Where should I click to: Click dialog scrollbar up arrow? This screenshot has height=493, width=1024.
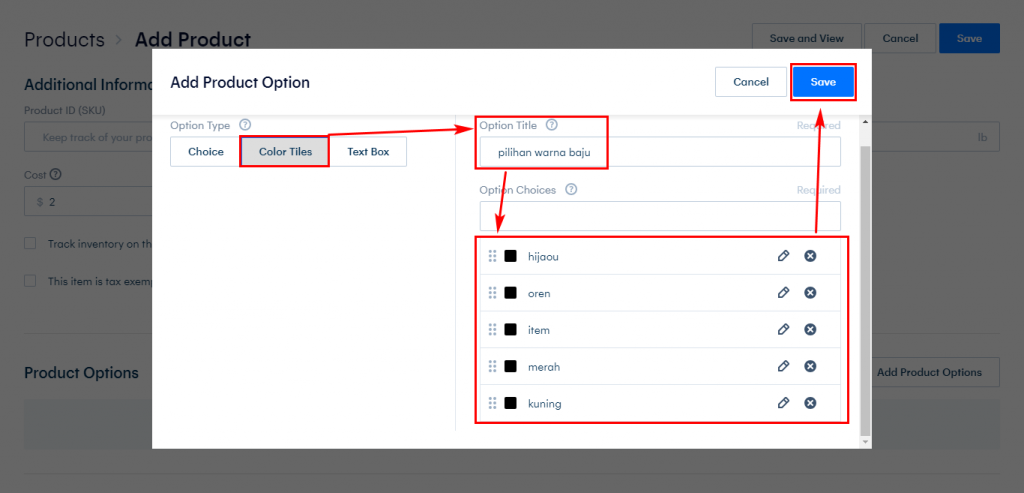866,121
